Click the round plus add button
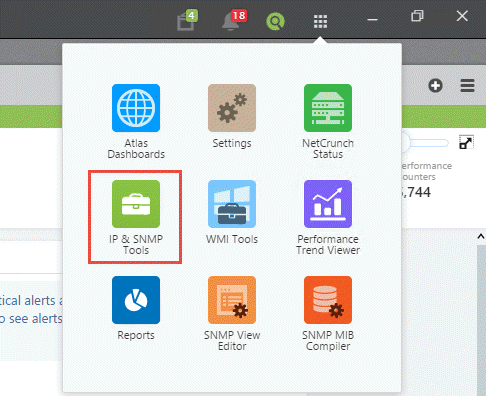This screenshot has width=486, height=396. point(435,86)
